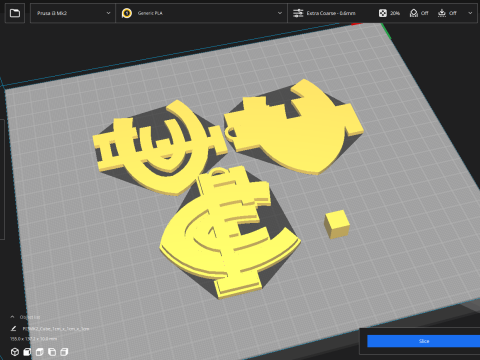Select the left side view cube icon

tap(52, 352)
